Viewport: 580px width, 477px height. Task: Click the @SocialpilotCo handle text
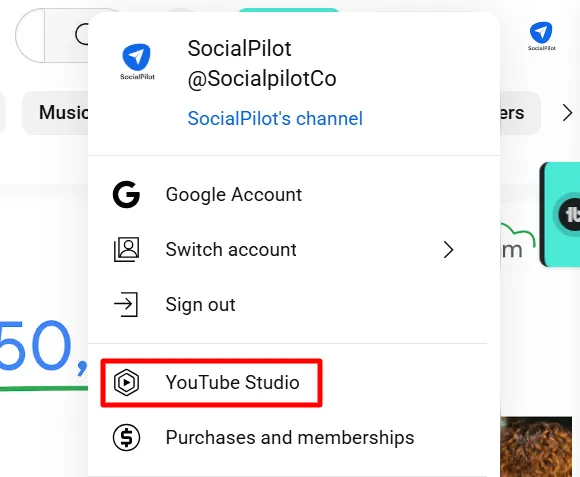(x=262, y=79)
